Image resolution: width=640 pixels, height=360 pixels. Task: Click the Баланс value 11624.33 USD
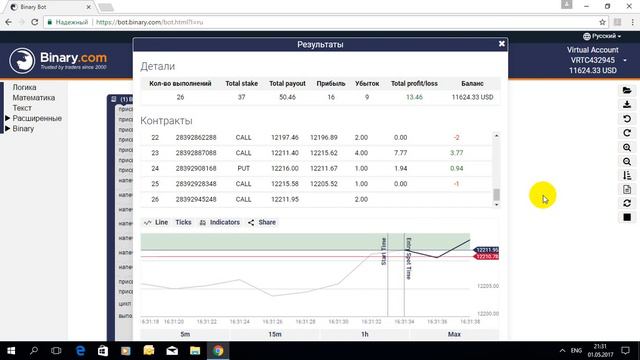472,97
